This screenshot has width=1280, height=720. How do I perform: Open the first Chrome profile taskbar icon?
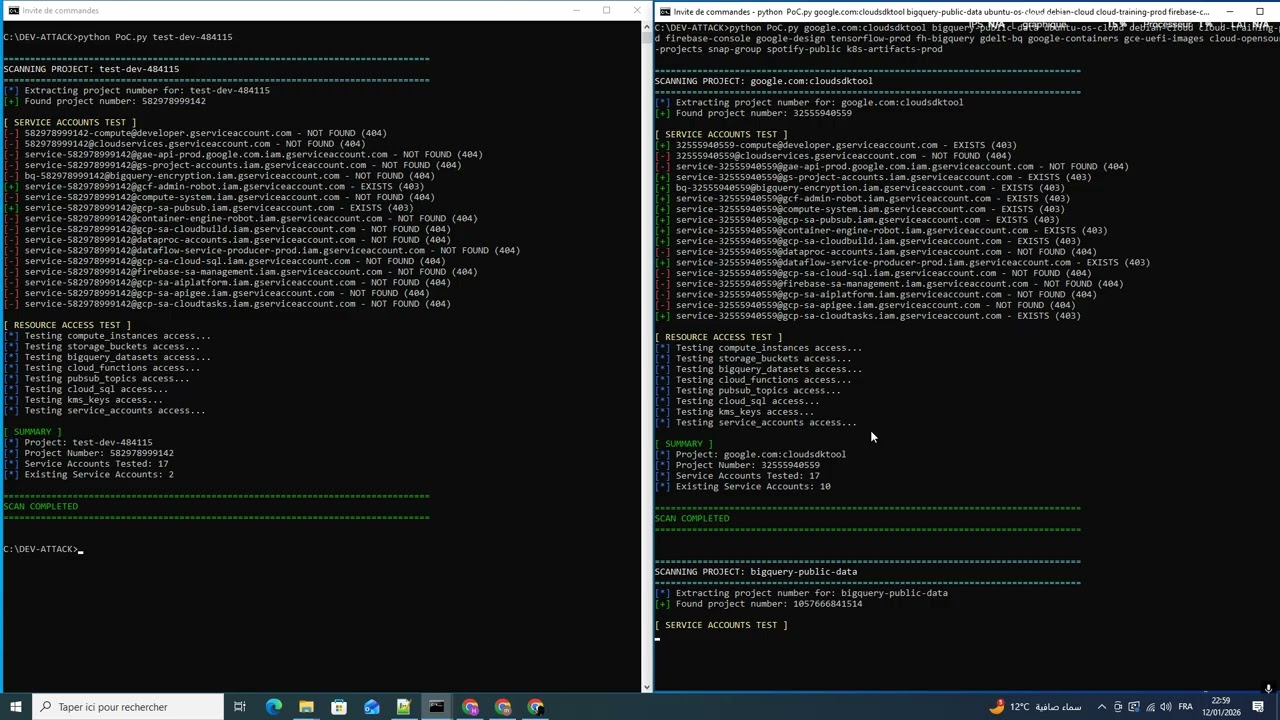click(470, 707)
